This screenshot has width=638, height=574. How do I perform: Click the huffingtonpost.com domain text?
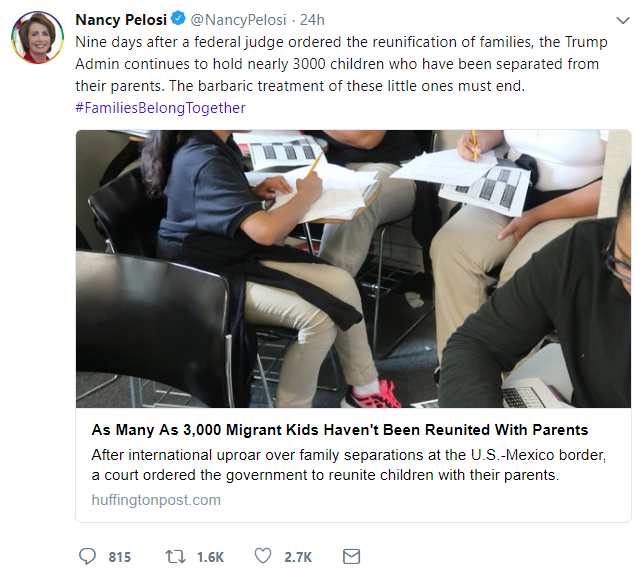156,500
